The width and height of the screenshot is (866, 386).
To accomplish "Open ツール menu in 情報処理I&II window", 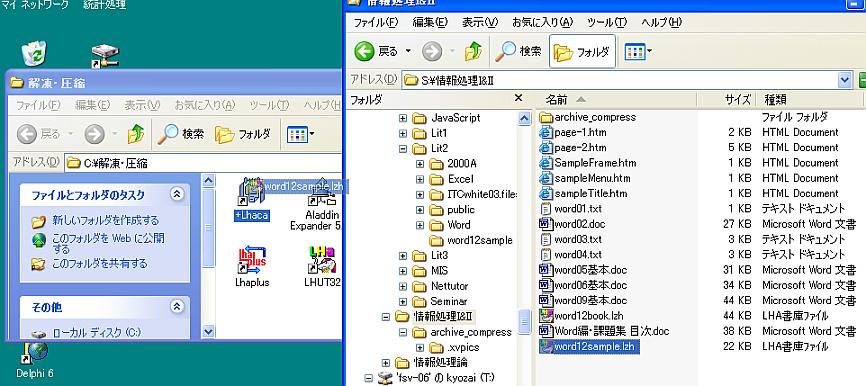I will (607, 23).
